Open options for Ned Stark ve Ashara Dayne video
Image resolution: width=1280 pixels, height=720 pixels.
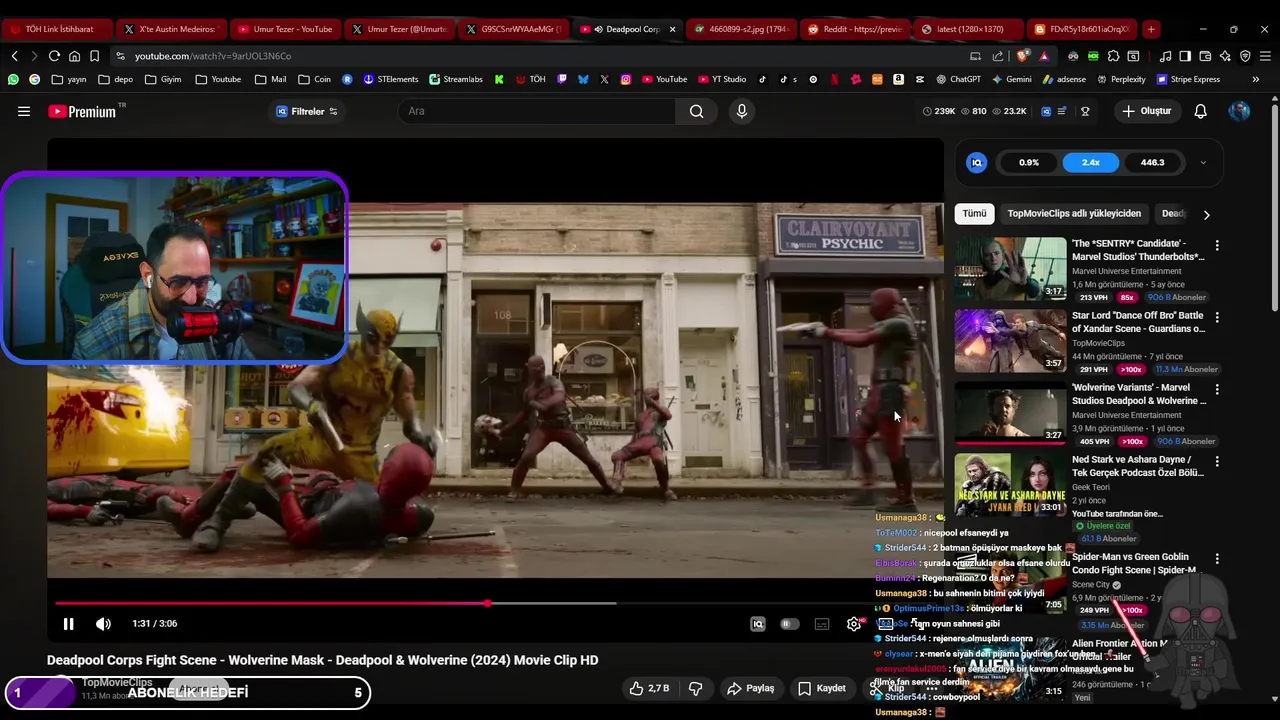pyautogui.click(x=1217, y=461)
